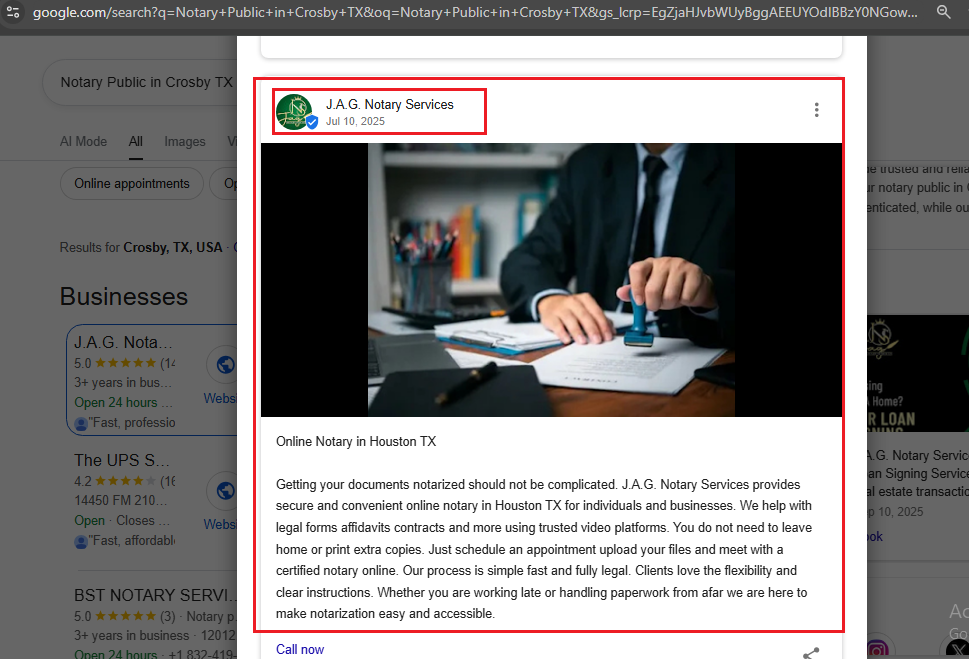Click the zoom magnifier icon in address bar
Image resolution: width=969 pixels, height=659 pixels.
click(943, 12)
